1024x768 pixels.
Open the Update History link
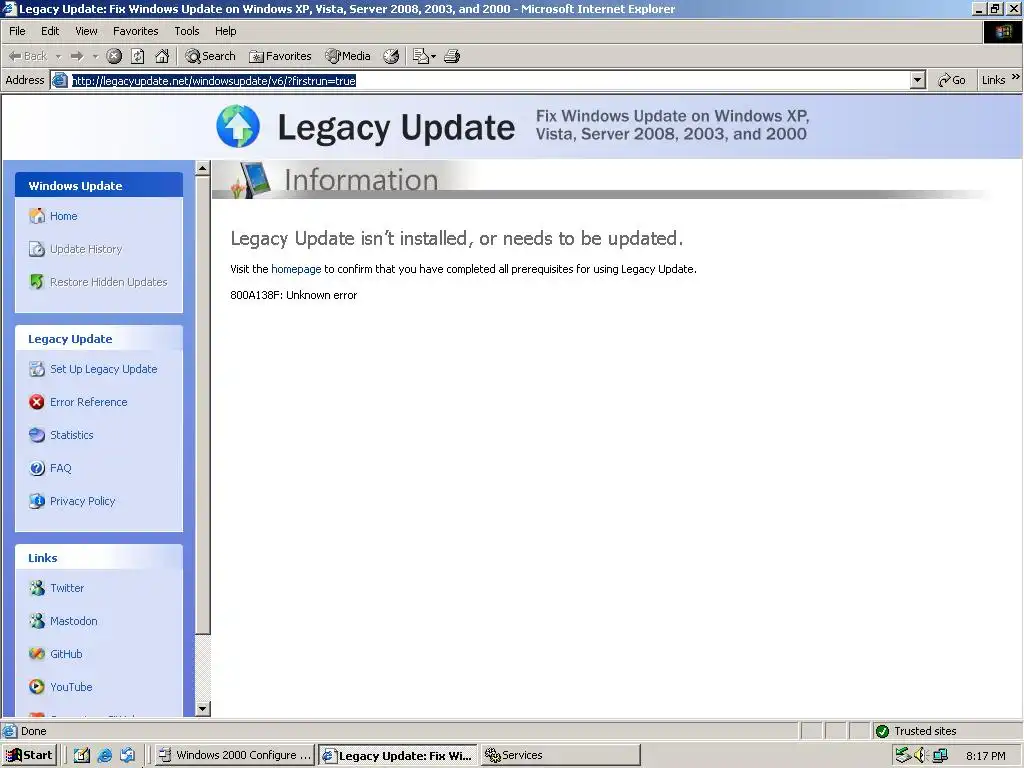click(x=86, y=249)
